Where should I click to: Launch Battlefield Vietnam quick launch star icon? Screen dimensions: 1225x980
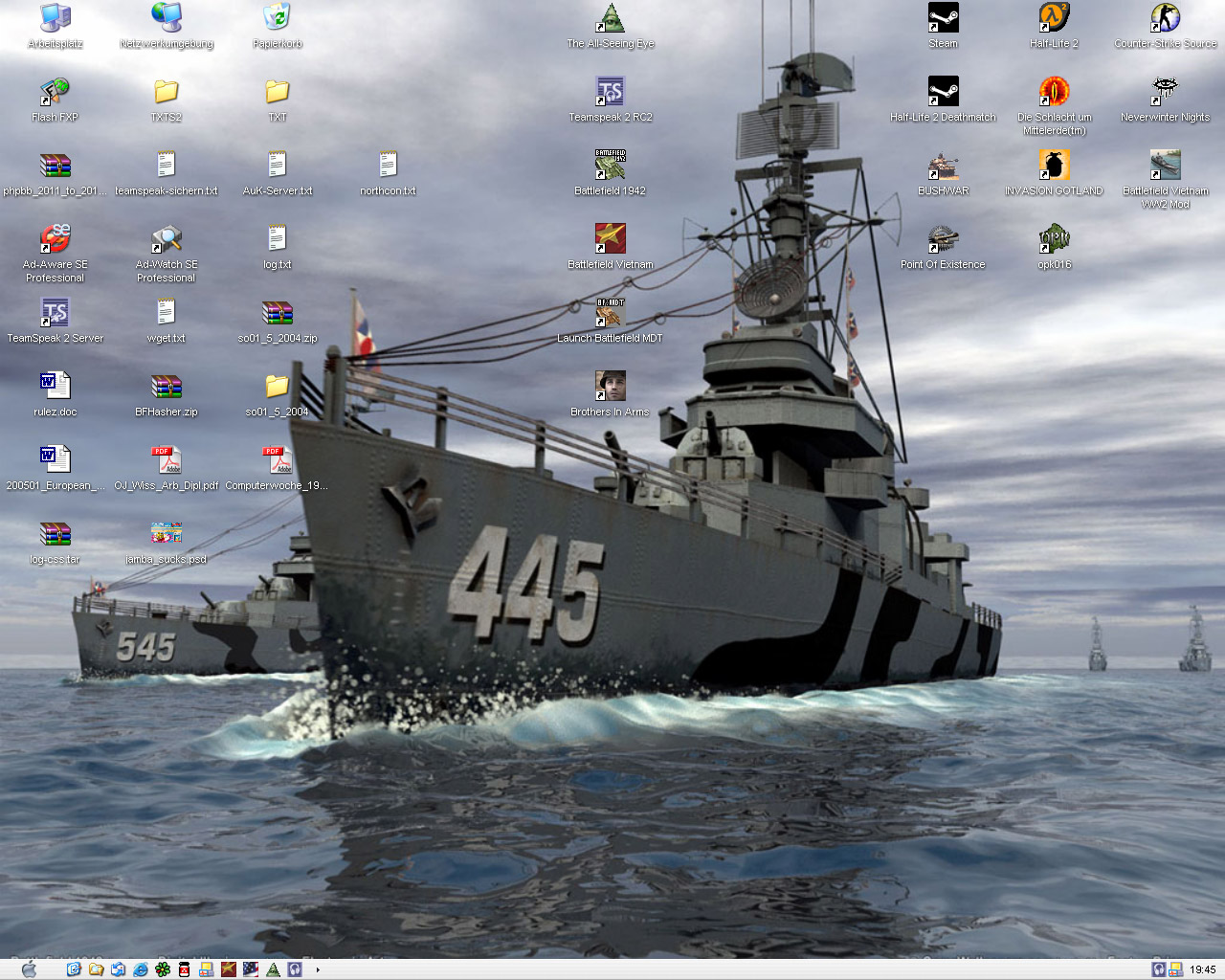(229, 969)
